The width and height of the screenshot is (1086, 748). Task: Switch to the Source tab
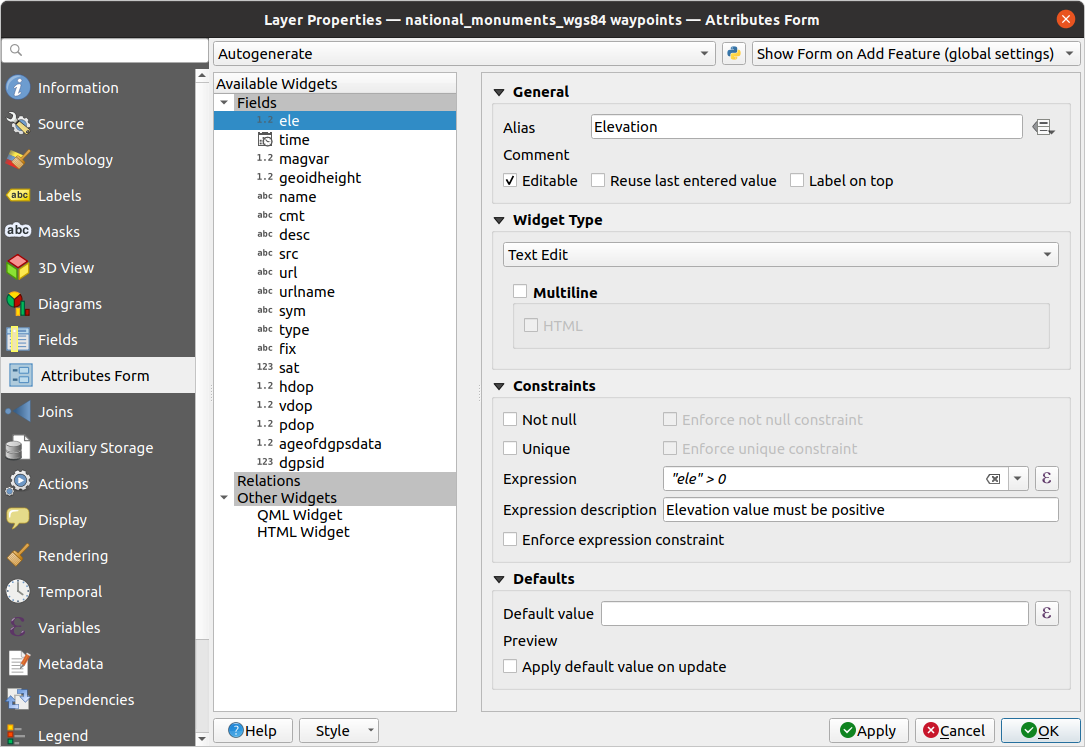point(21,123)
